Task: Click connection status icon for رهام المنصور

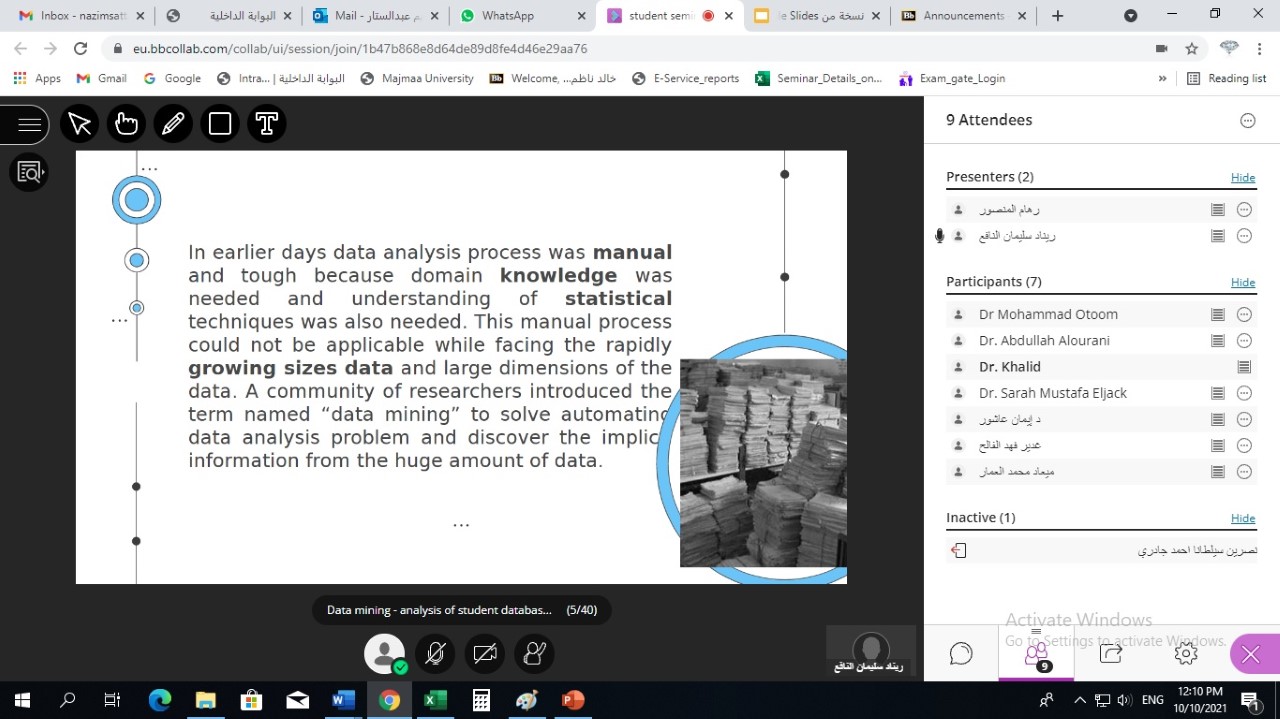Action: [1217, 210]
